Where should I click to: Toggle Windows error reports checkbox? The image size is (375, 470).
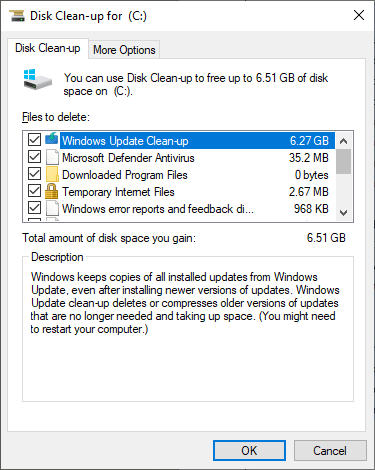pos(35,208)
